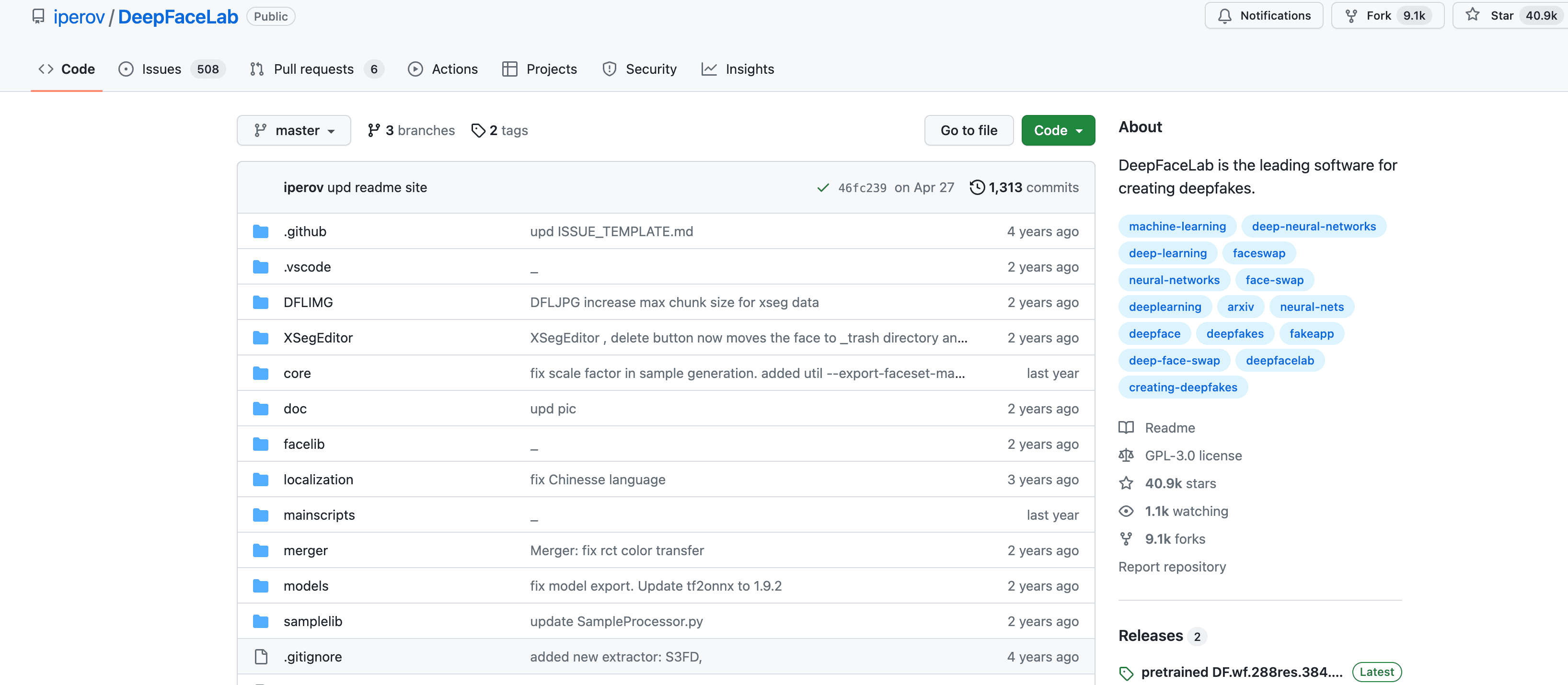This screenshot has width=1568, height=685.
Task: Open the Pull requests tab
Action: tap(313, 69)
